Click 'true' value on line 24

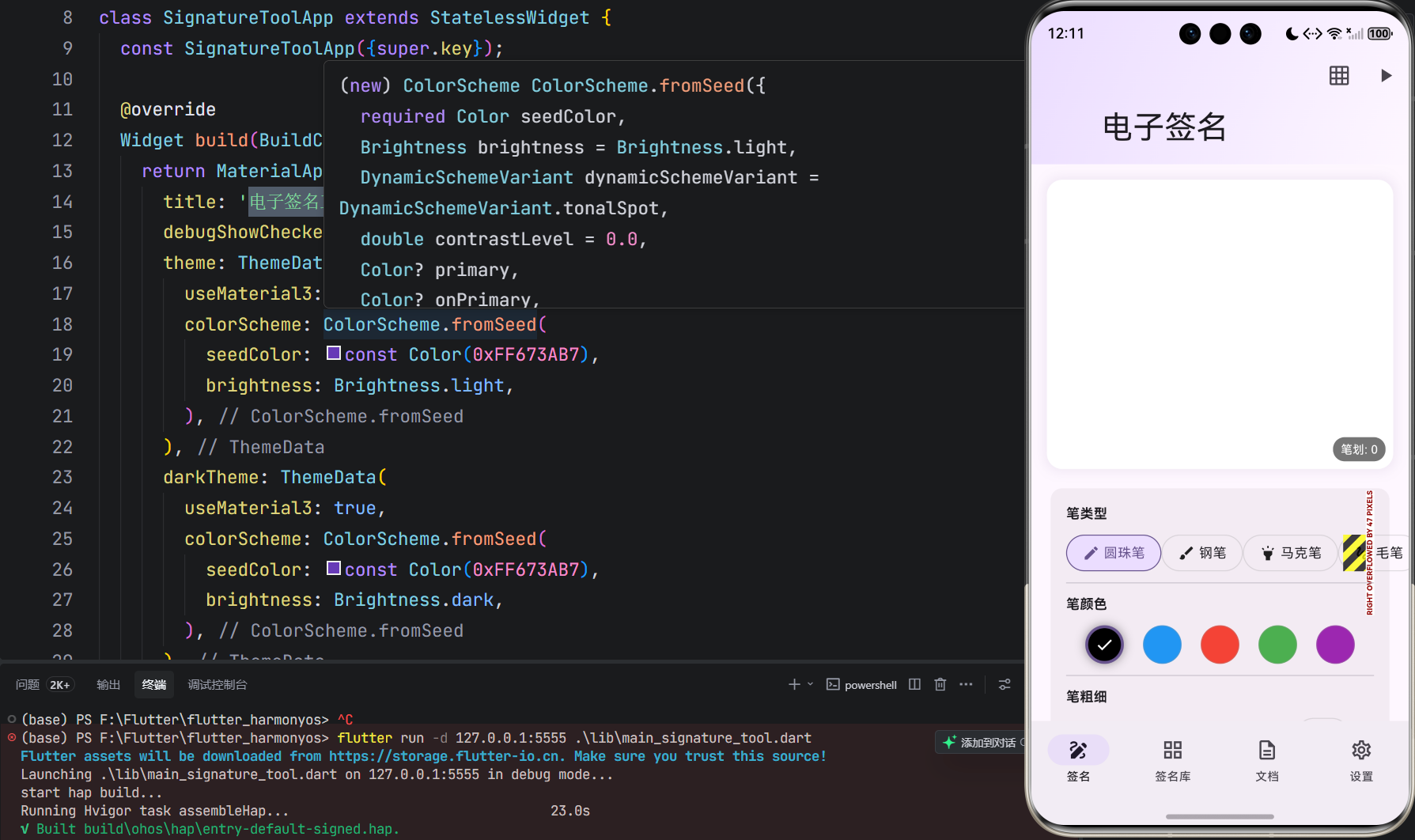coord(354,508)
